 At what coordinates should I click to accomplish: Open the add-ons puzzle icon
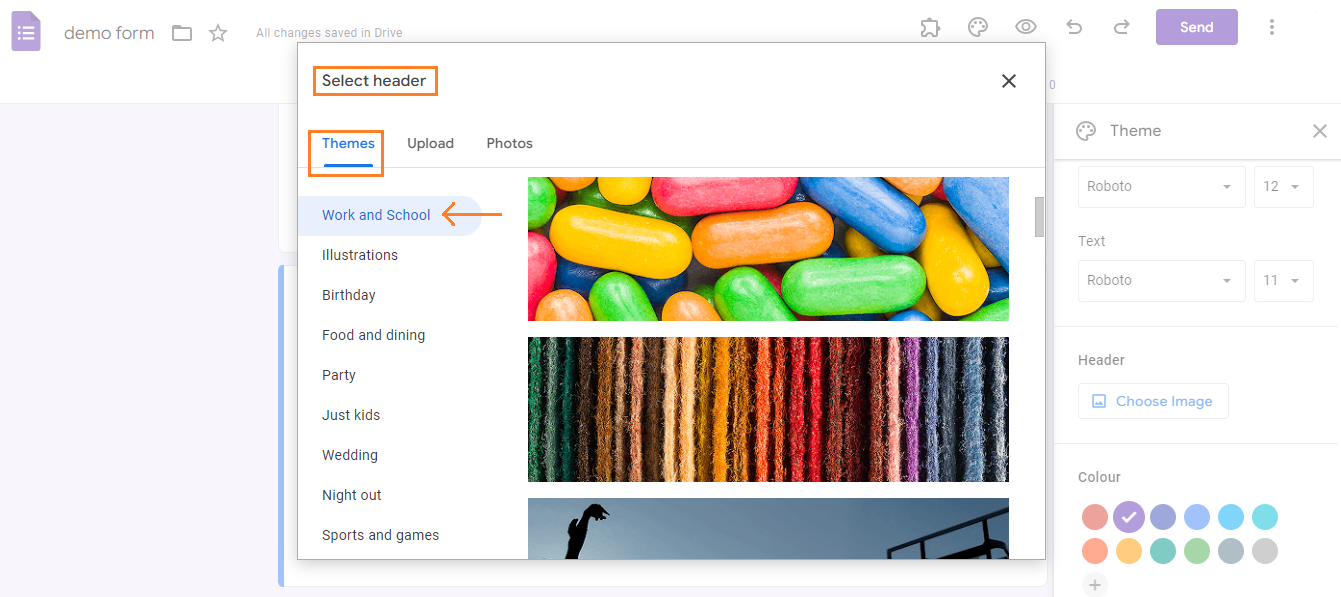click(930, 27)
